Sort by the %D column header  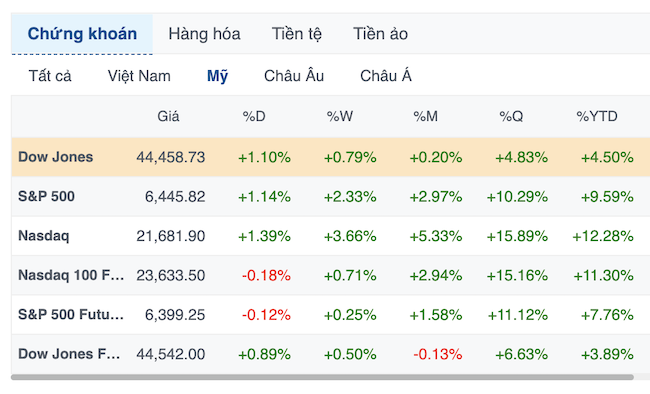[x=254, y=117]
